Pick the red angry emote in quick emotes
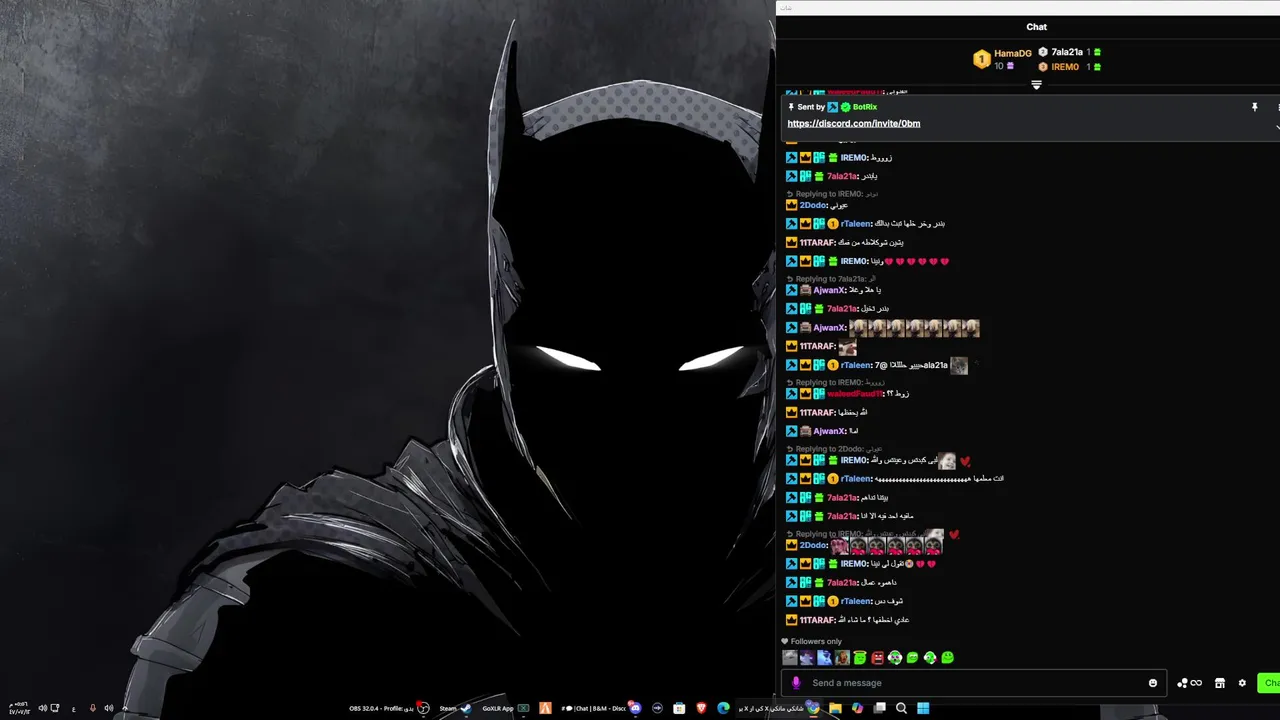The height and width of the screenshot is (720, 1280). pyautogui.click(x=877, y=658)
